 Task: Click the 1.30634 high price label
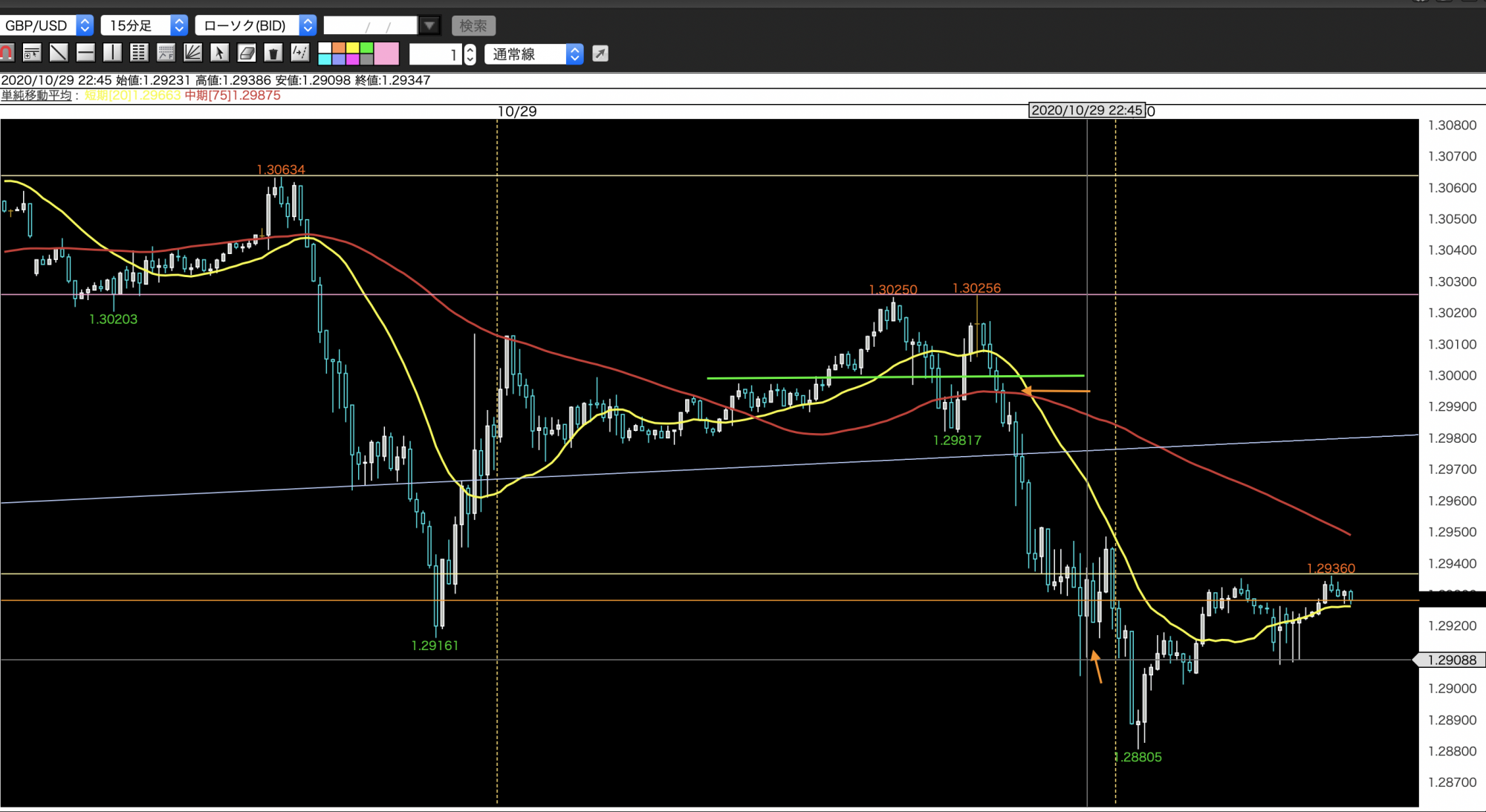point(281,169)
